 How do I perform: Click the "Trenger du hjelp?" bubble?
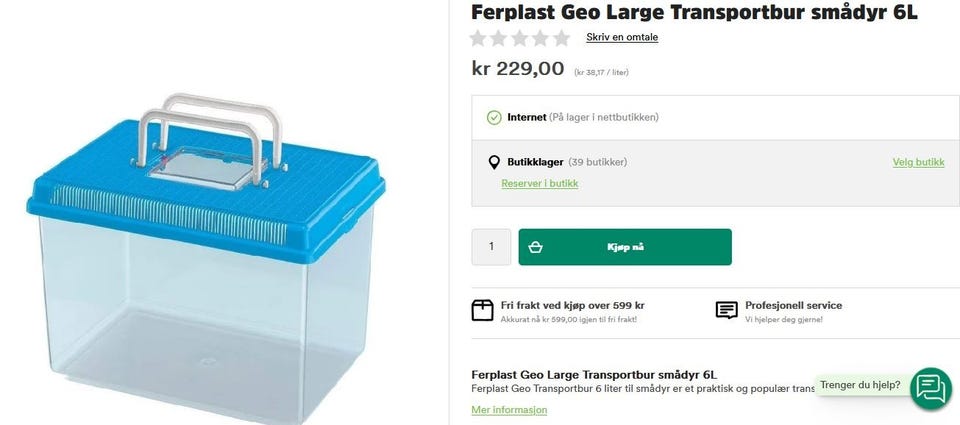tap(860, 385)
